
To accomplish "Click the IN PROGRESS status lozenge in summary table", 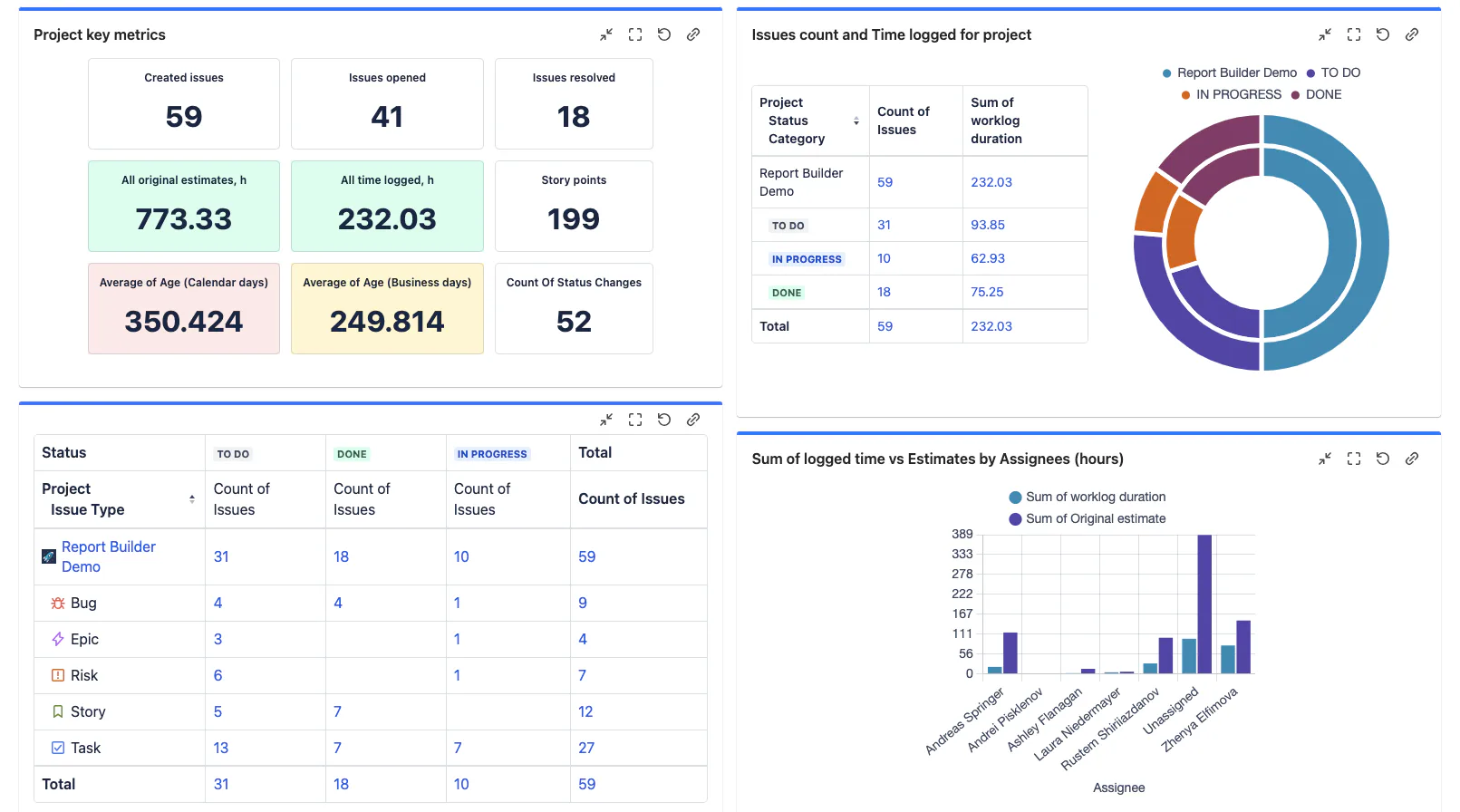I will point(807,259).
